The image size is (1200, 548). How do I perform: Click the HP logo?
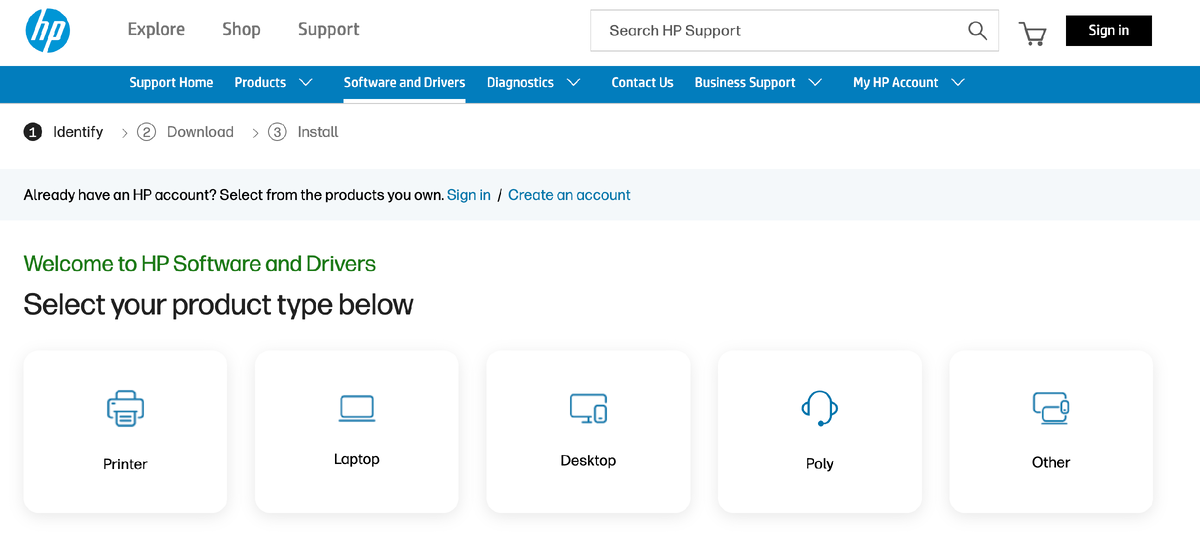48,31
